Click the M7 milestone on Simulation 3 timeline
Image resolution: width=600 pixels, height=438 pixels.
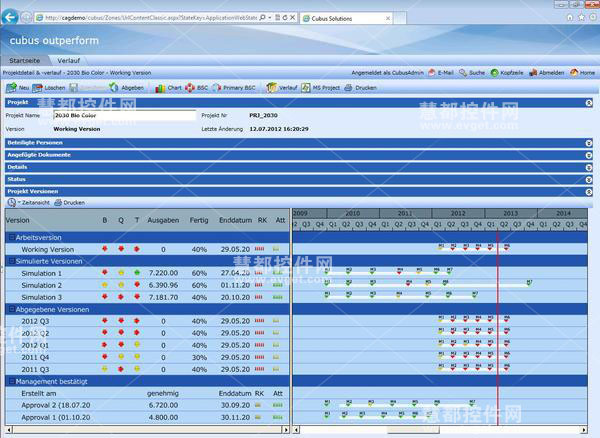[x=474, y=294]
